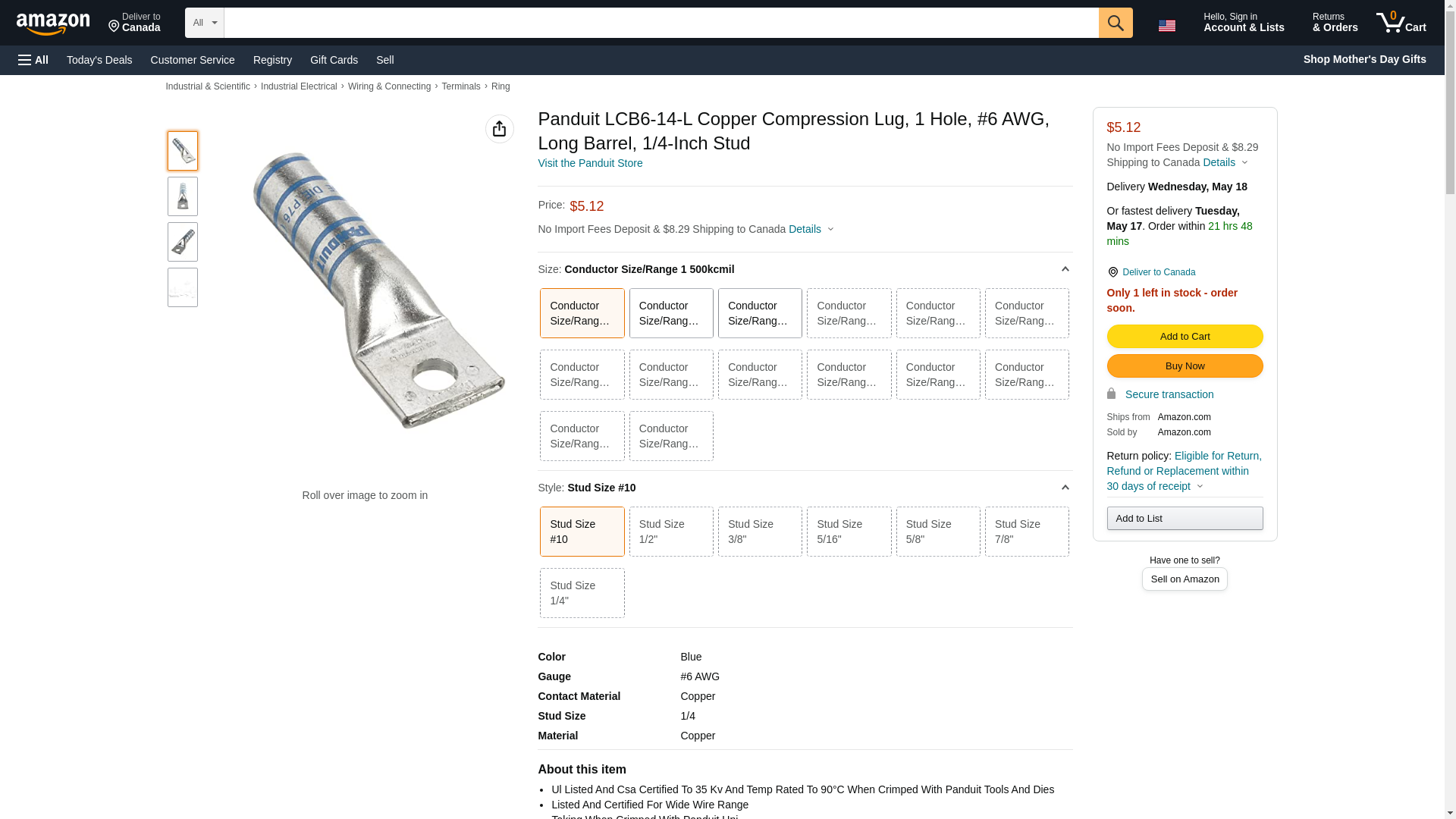Click the Deliver to Canada location icon

point(1112,272)
